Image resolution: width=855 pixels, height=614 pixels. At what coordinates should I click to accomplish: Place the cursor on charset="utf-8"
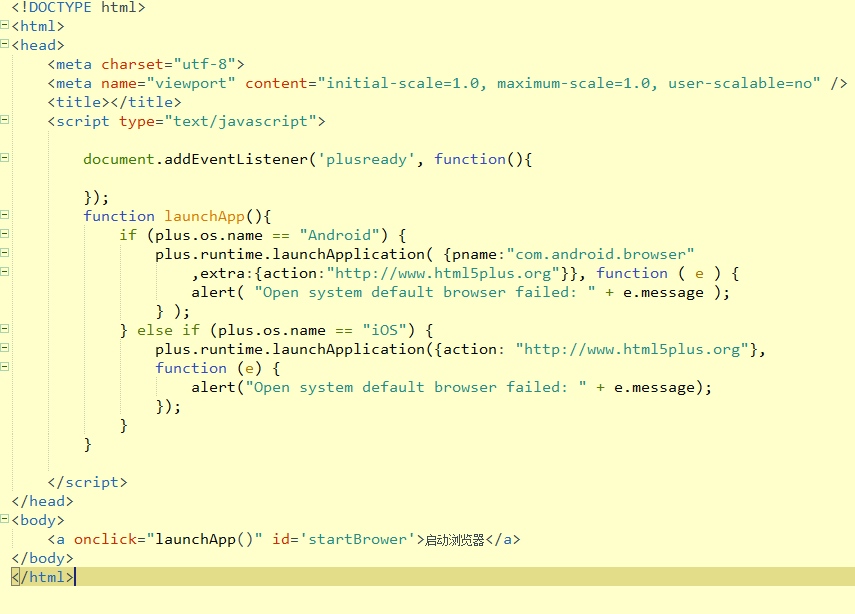coord(173,64)
